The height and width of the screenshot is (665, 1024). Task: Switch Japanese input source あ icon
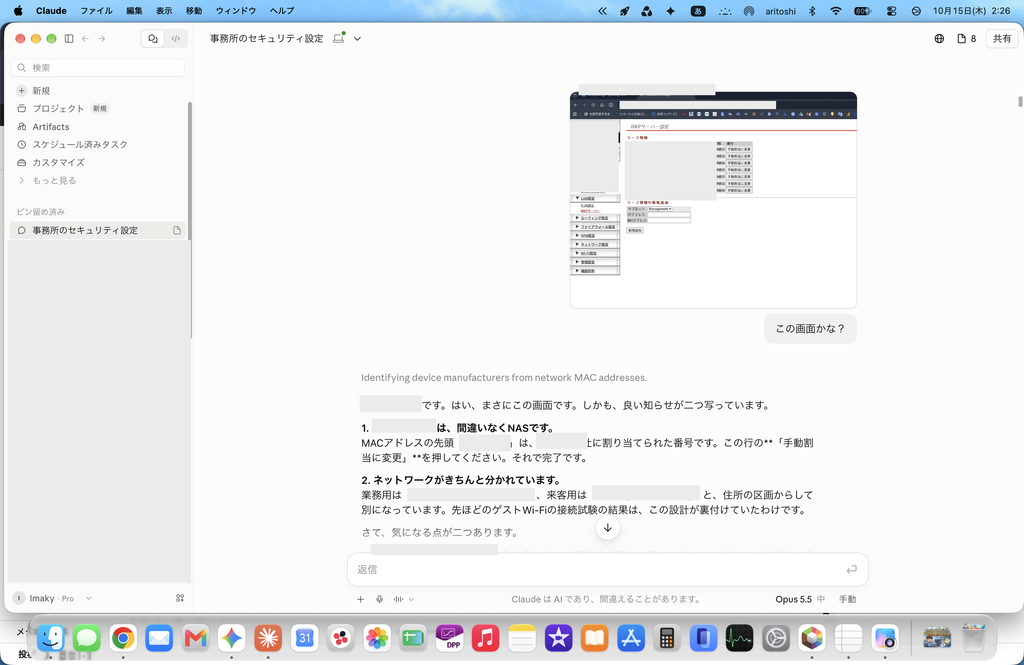point(698,11)
